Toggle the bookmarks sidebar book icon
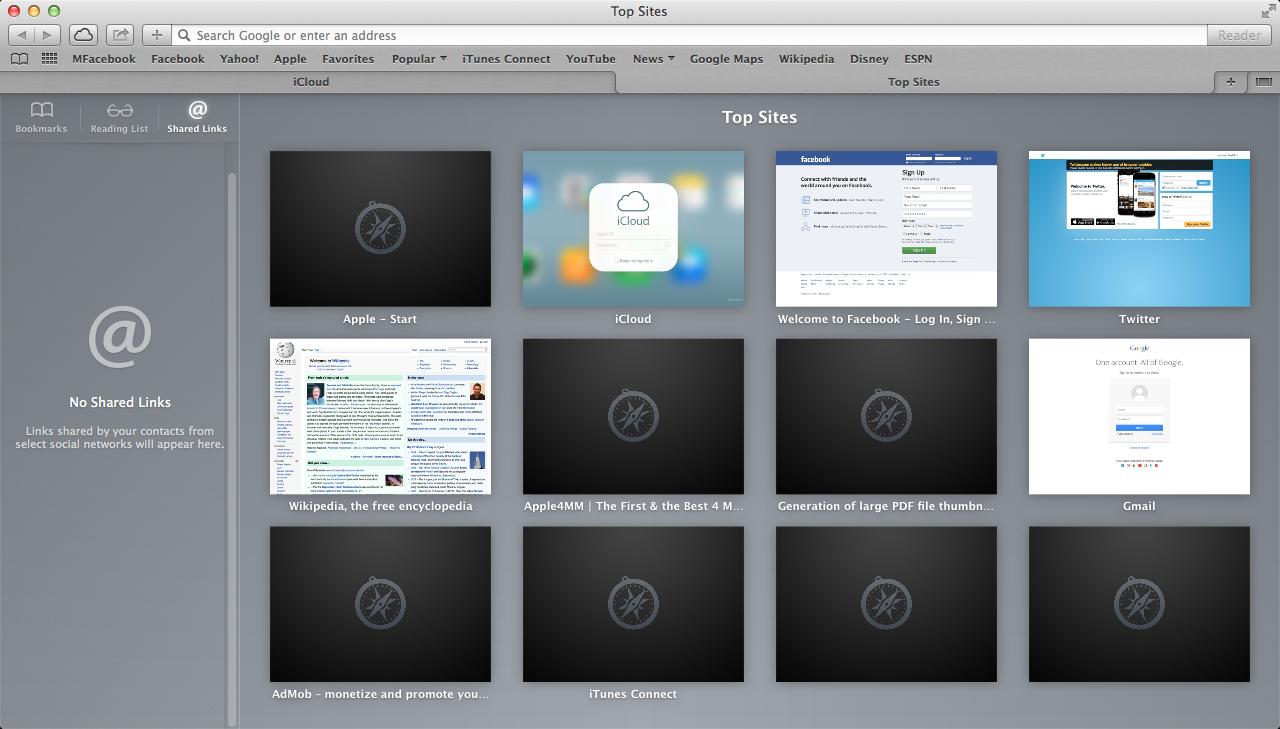The width and height of the screenshot is (1280, 729). (x=19, y=59)
